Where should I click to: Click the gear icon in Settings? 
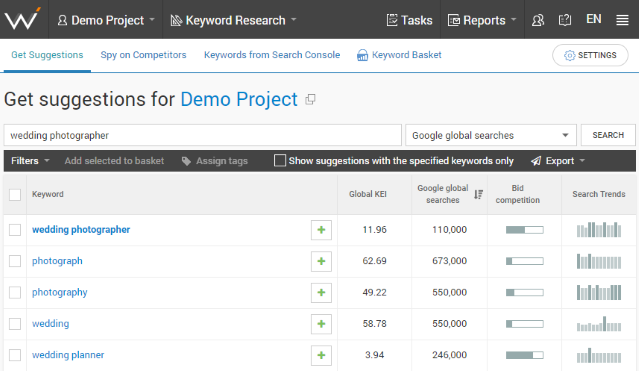(x=569, y=55)
